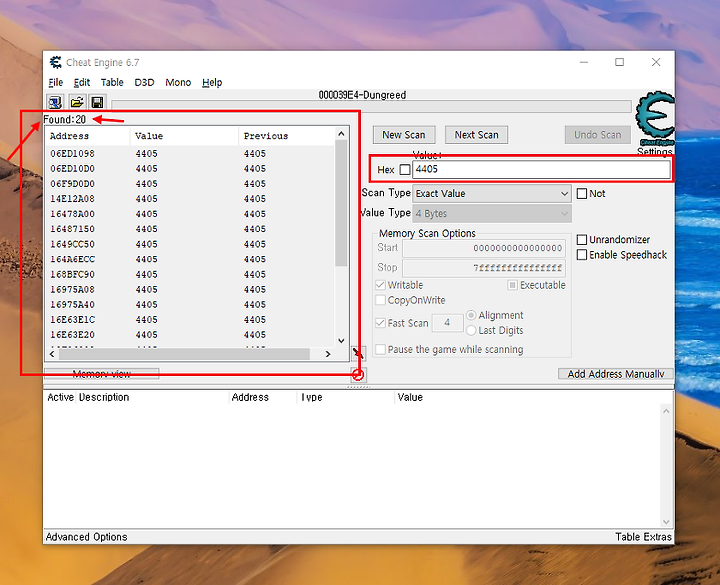Image resolution: width=720 pixels, height=585 pixels.
Task: Open the Help menu
Action: pos(212,82)
